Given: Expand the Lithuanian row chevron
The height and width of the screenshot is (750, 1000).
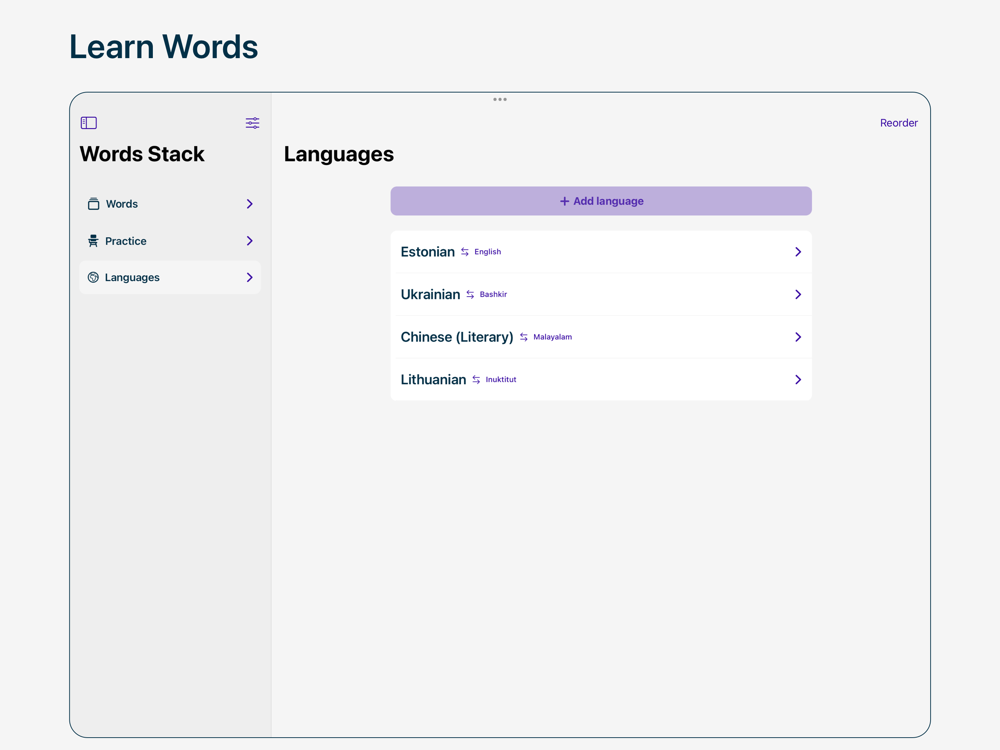Looking at the screenshot, I should (798, 380).
